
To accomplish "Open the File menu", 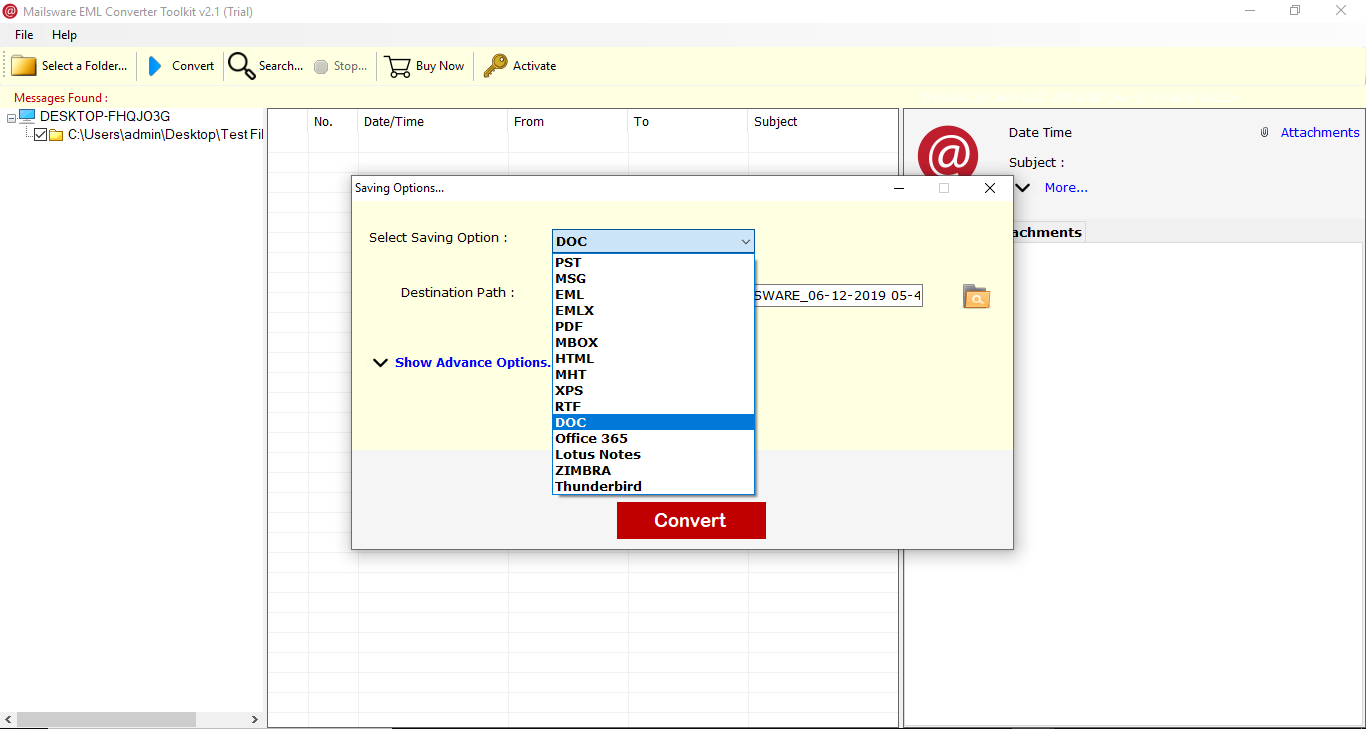I will tap(24, 35).
